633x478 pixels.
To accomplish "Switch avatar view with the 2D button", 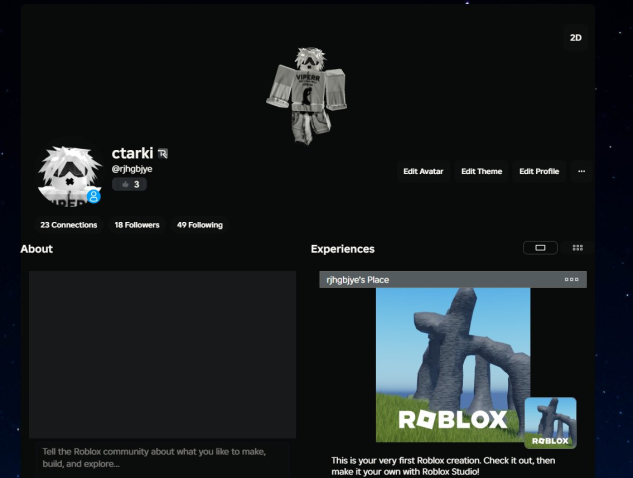I will point(576,38).
